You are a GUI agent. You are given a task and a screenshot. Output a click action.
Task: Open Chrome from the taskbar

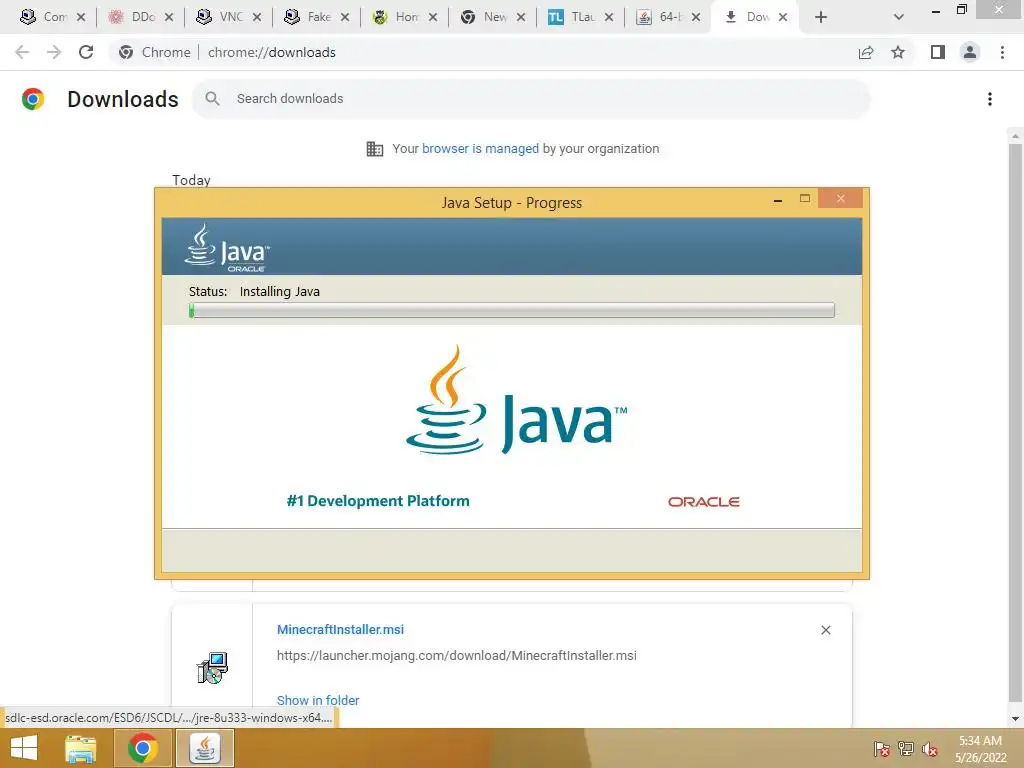(x=142, y=748)
